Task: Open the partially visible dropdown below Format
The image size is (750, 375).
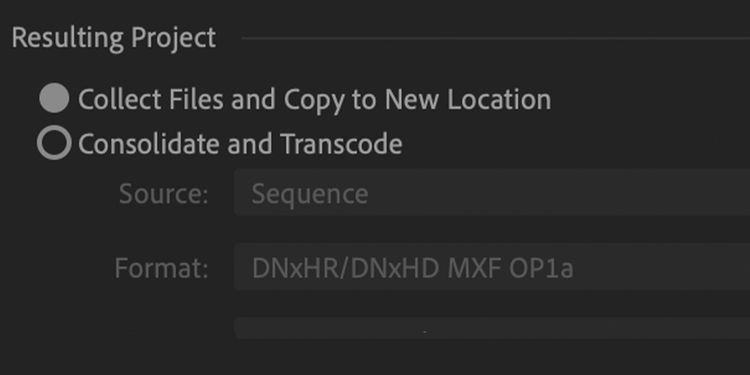Action: click(492, 328)
